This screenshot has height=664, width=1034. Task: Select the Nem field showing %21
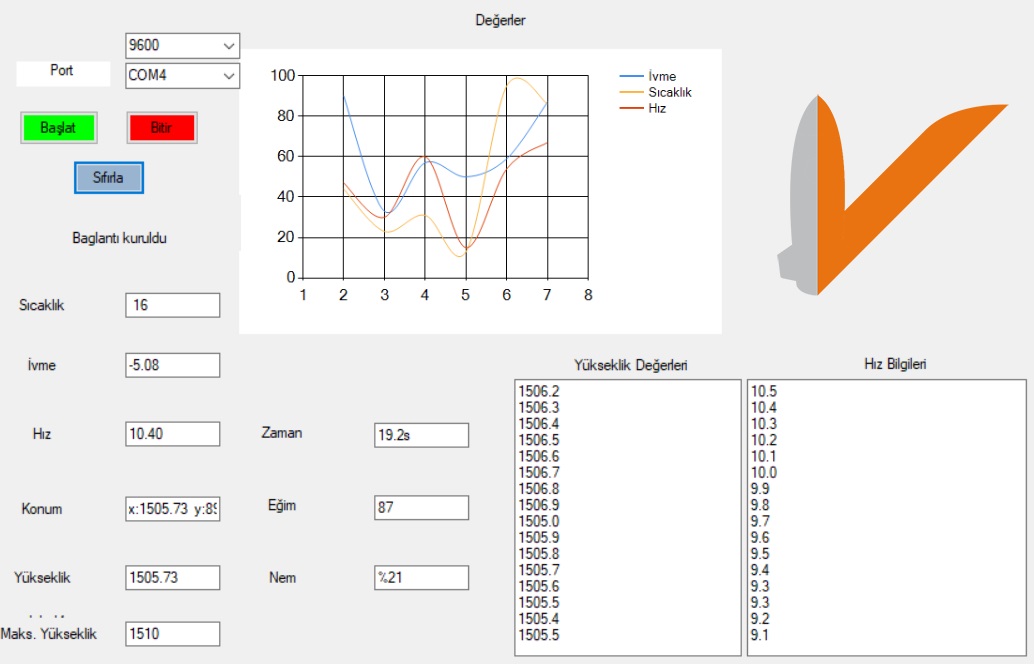[x=420, y=577]
